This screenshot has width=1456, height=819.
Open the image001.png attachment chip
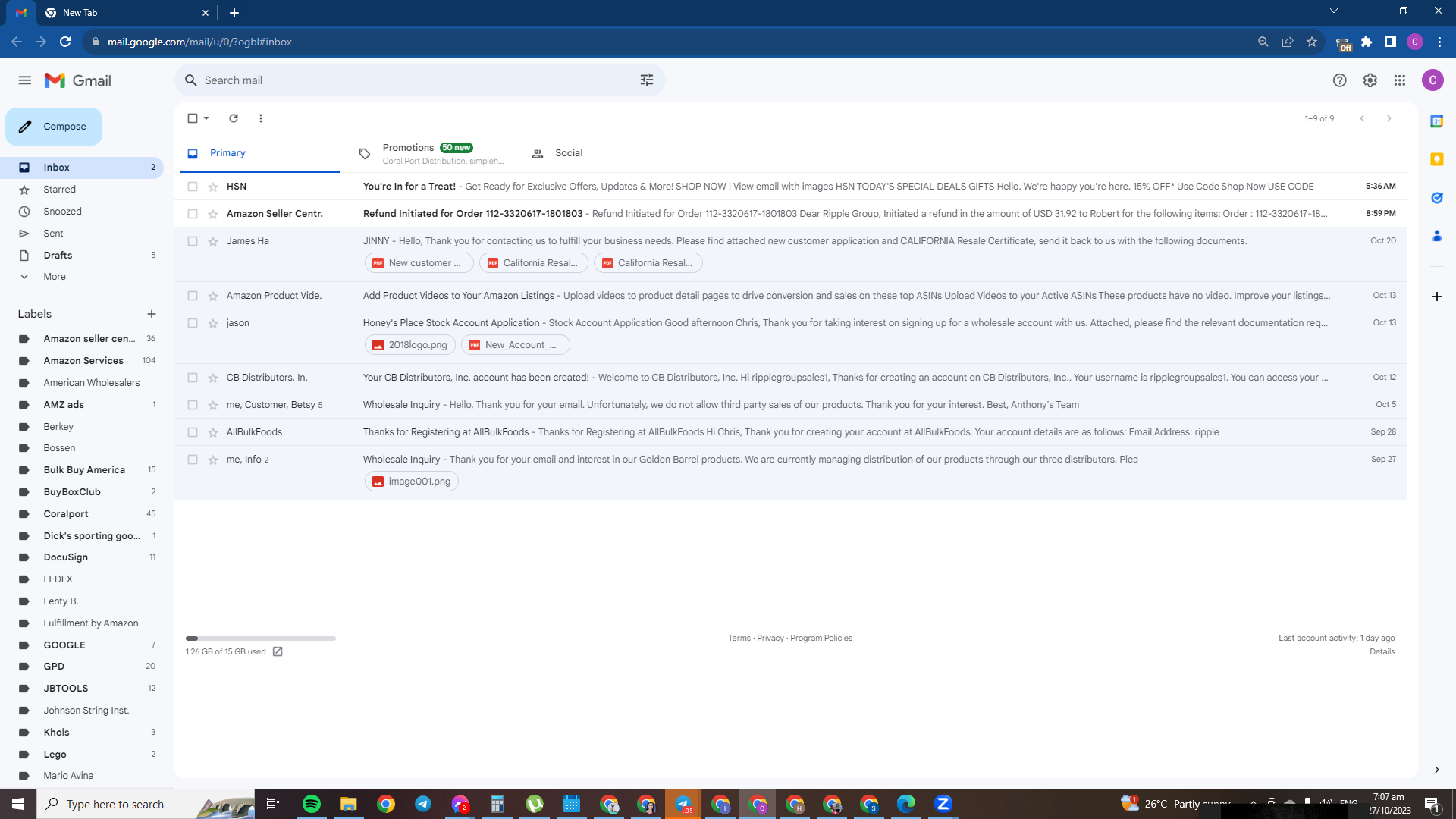tap(412, 482)
